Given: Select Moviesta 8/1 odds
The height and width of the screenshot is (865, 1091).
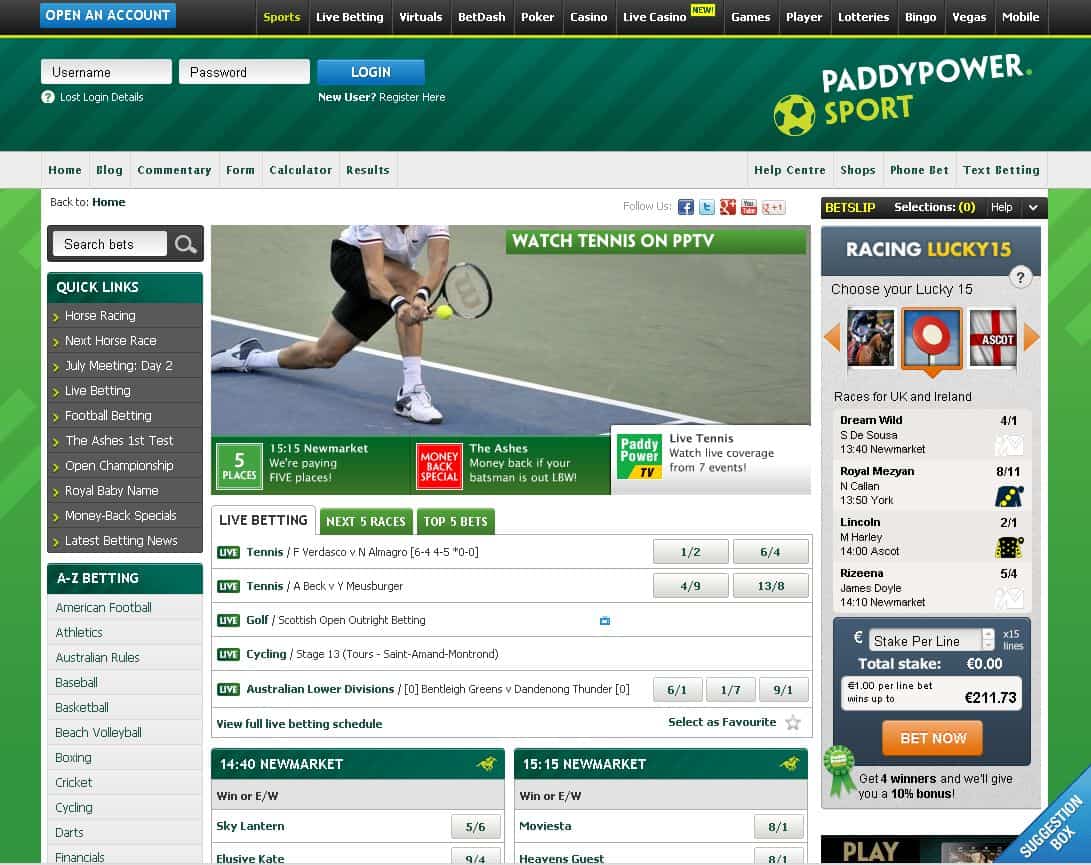Looking at the screenshot, I should click(779, 826).
